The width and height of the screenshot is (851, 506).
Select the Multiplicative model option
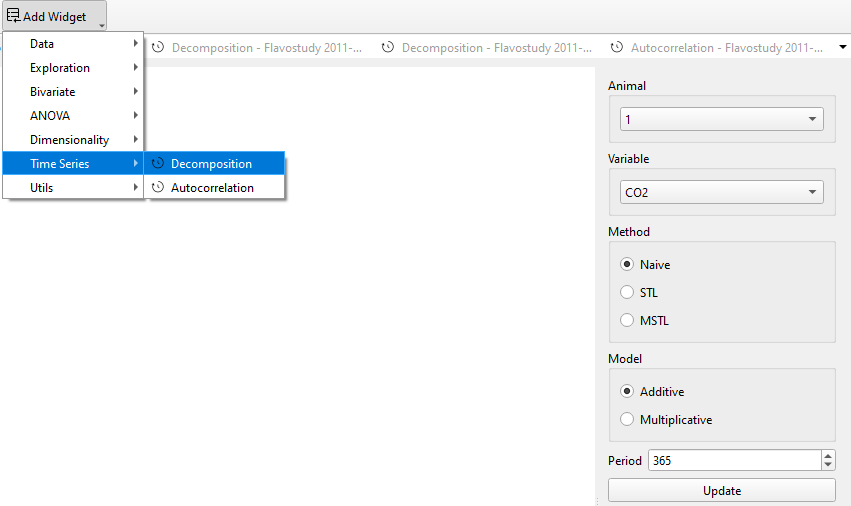pyautogui.click(x=628, y=420)
